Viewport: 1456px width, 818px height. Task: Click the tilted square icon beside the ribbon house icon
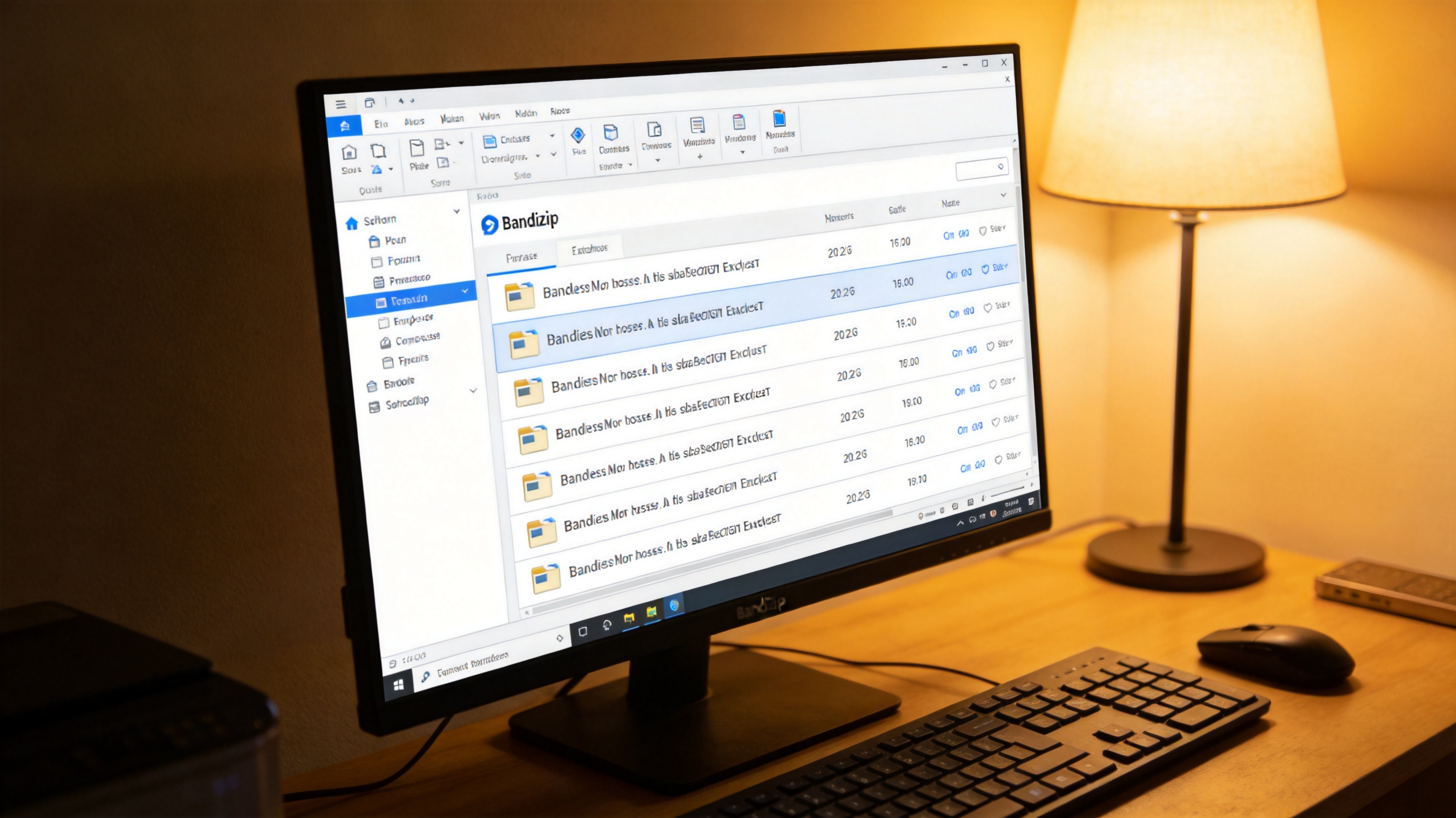378,150
